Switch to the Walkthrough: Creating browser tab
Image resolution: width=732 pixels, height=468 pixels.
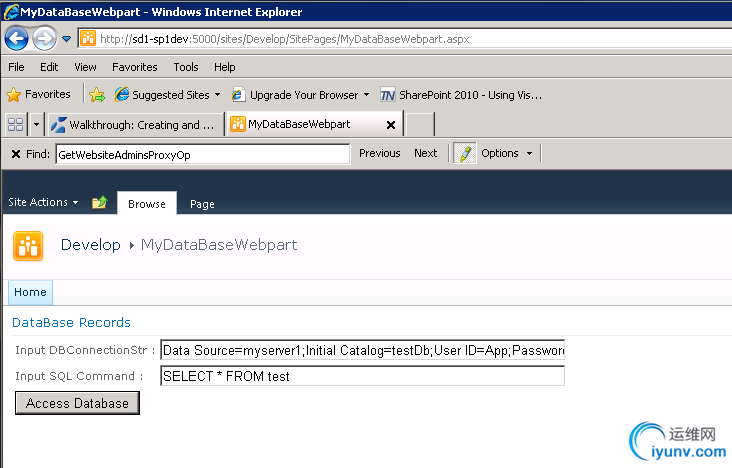pos(134,125)
